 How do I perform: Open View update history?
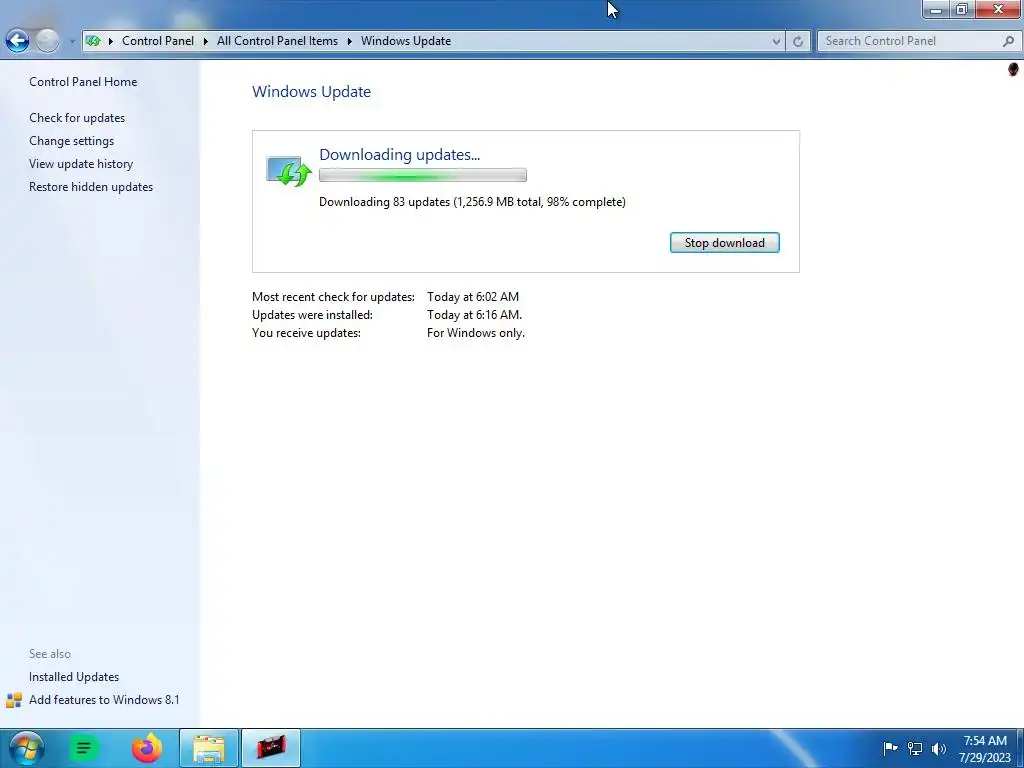81,163
